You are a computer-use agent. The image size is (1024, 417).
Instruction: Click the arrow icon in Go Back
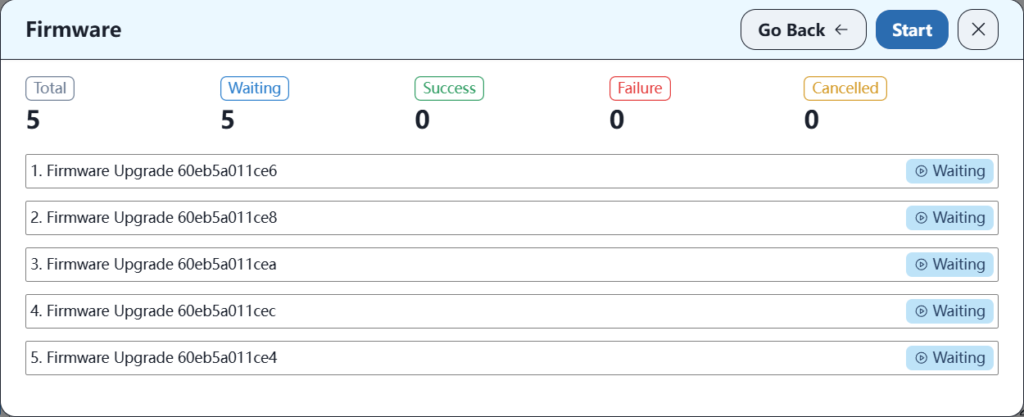[841, 30]
